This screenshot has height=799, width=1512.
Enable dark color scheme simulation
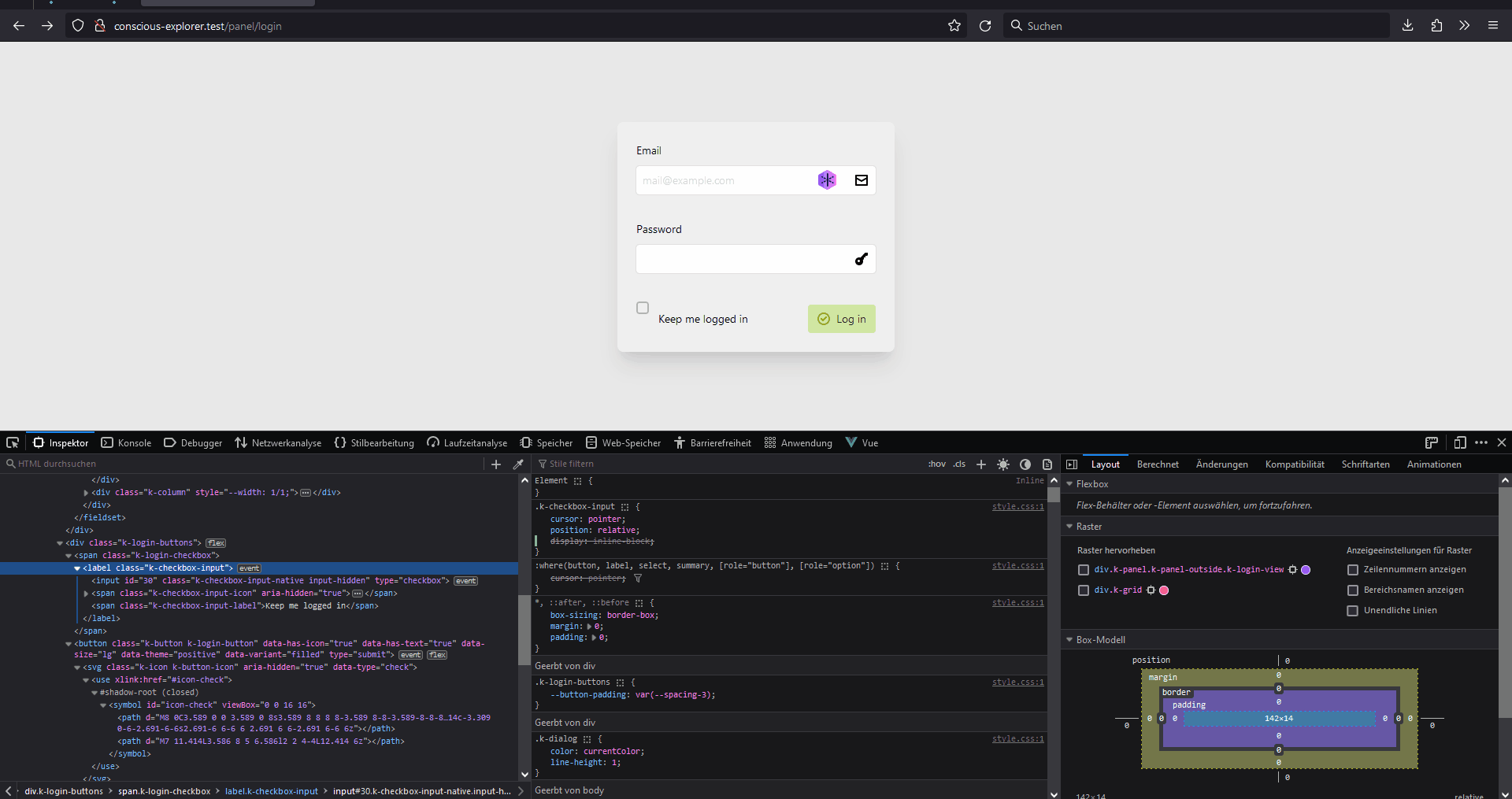1025,464
